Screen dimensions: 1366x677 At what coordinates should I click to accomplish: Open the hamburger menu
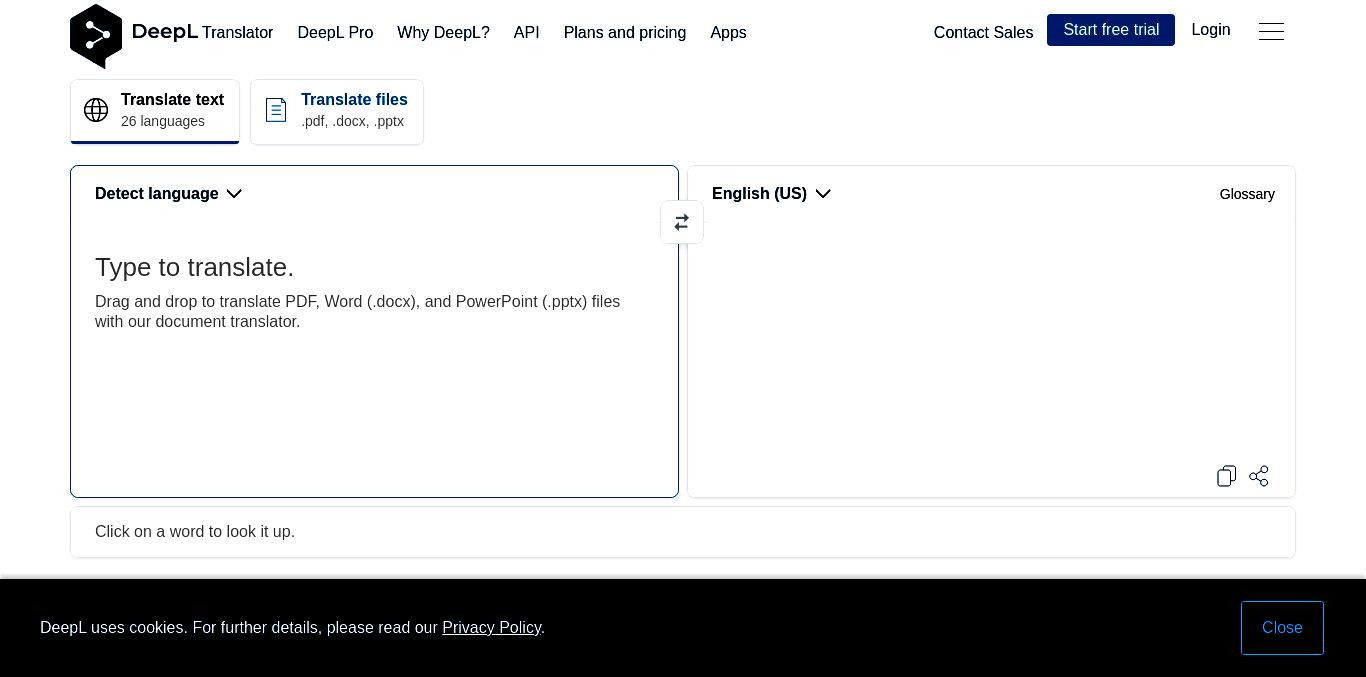tap(1271, 32)
